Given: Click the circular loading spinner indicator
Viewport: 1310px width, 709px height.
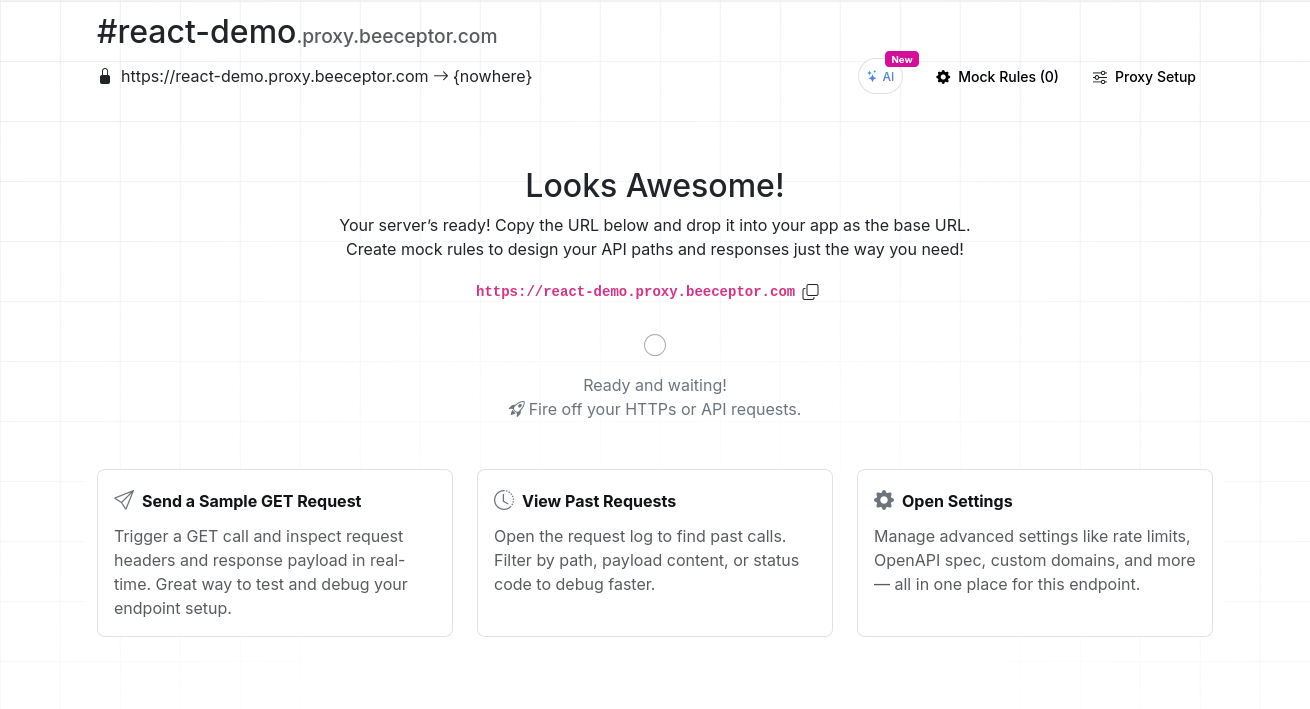Looking at the screenshot, I should pos(655,344).
